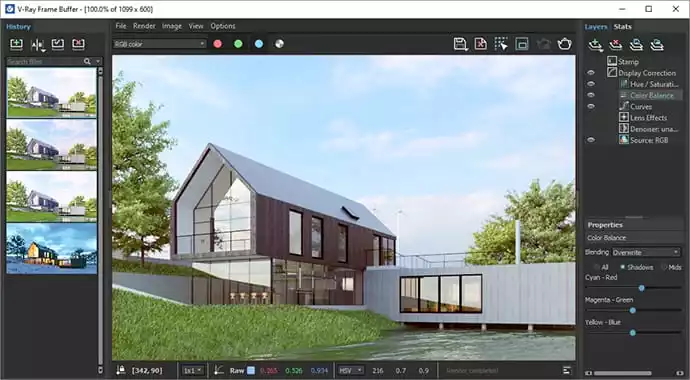This screenshot has width=690, height=380.
Task: Hide the Color Balance layer
Action: click(x=591, y=95)
